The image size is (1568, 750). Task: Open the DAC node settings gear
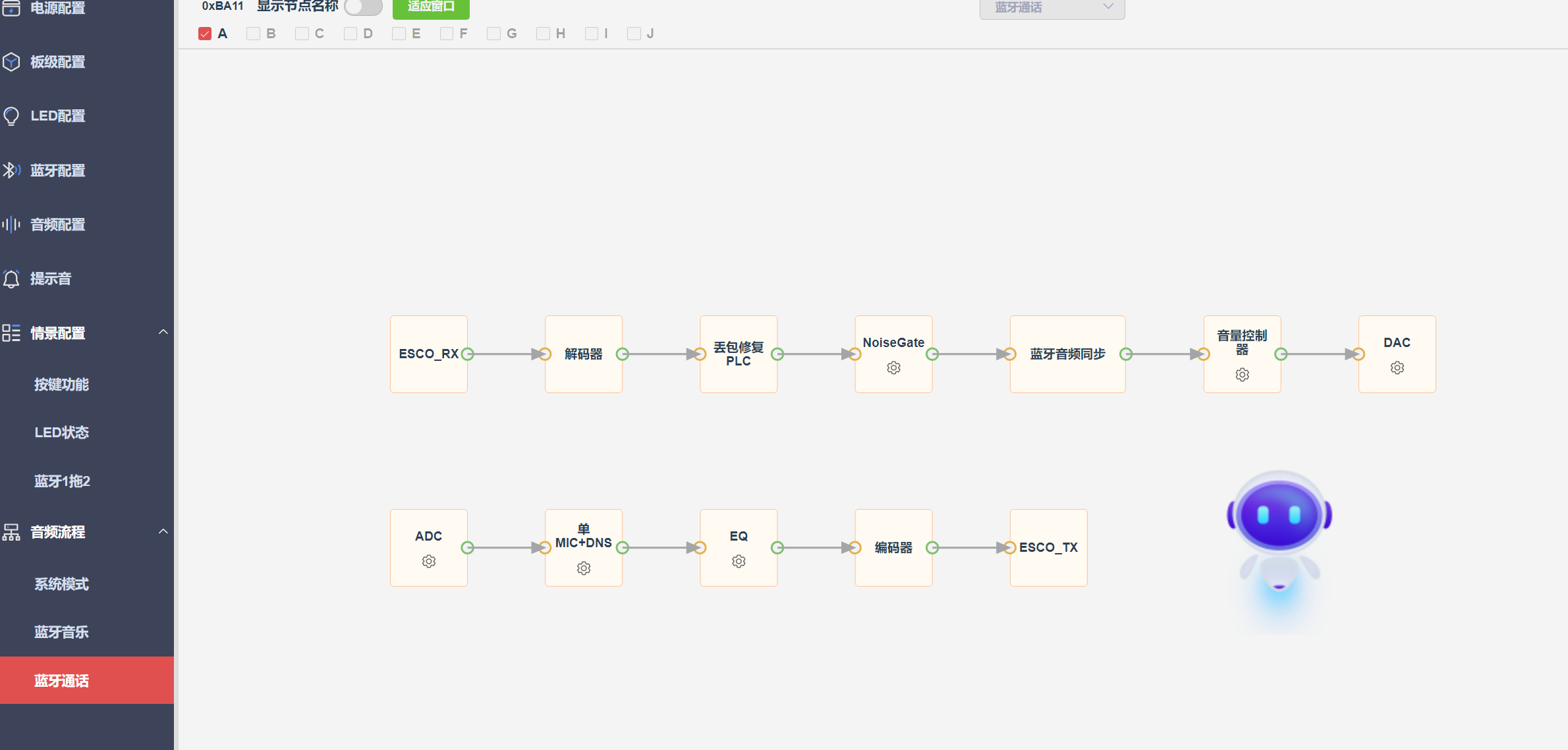pyautogui.click(x=1397, y=367)
